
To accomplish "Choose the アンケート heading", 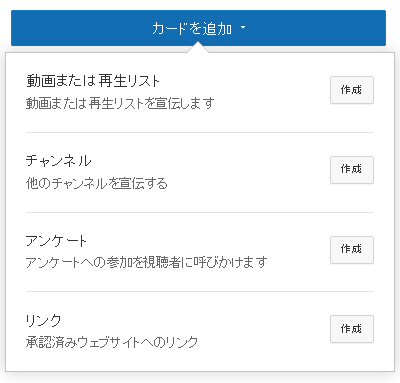I will (56, 241).
